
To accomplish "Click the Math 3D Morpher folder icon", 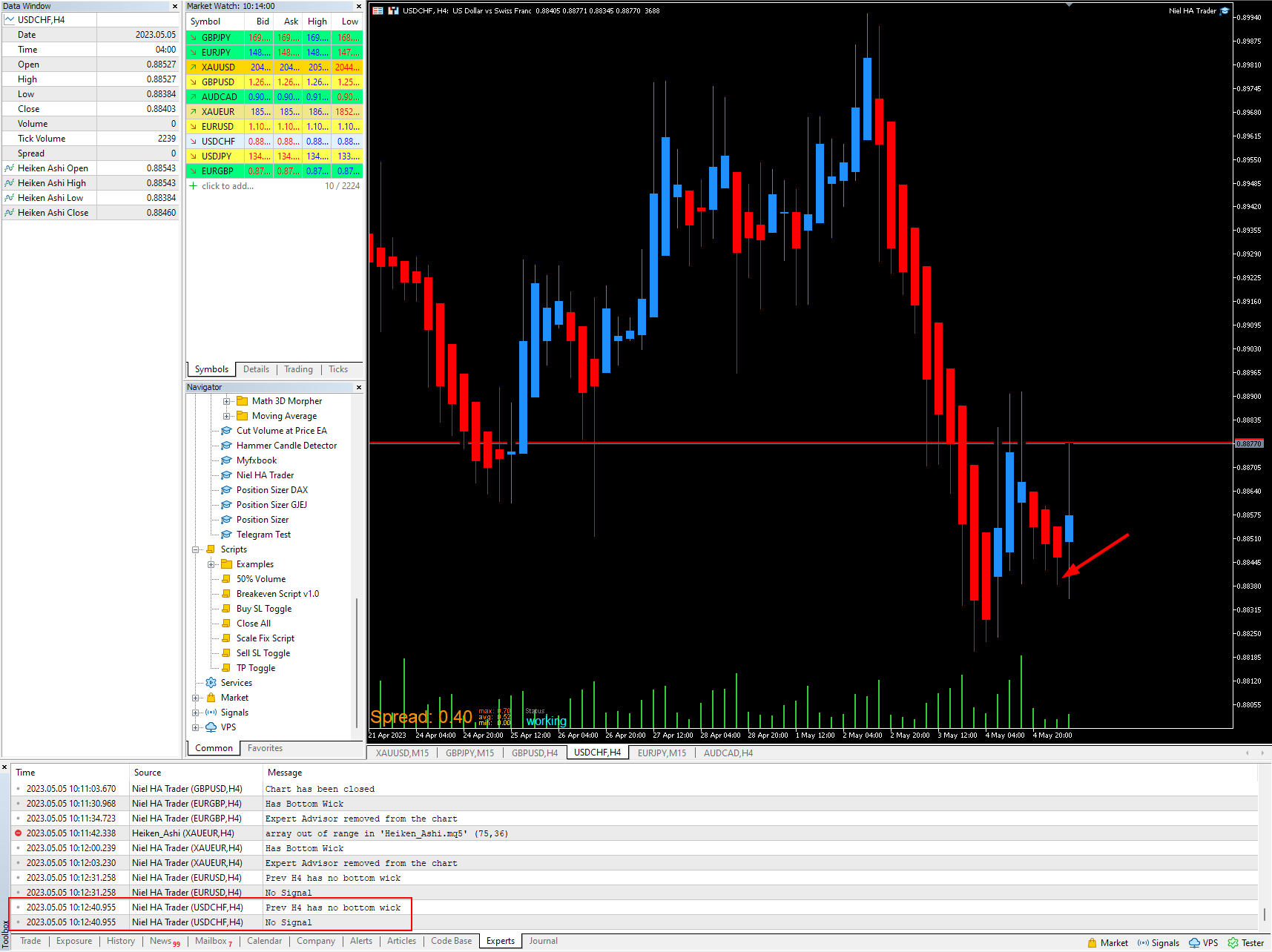I will pos(242,401).
